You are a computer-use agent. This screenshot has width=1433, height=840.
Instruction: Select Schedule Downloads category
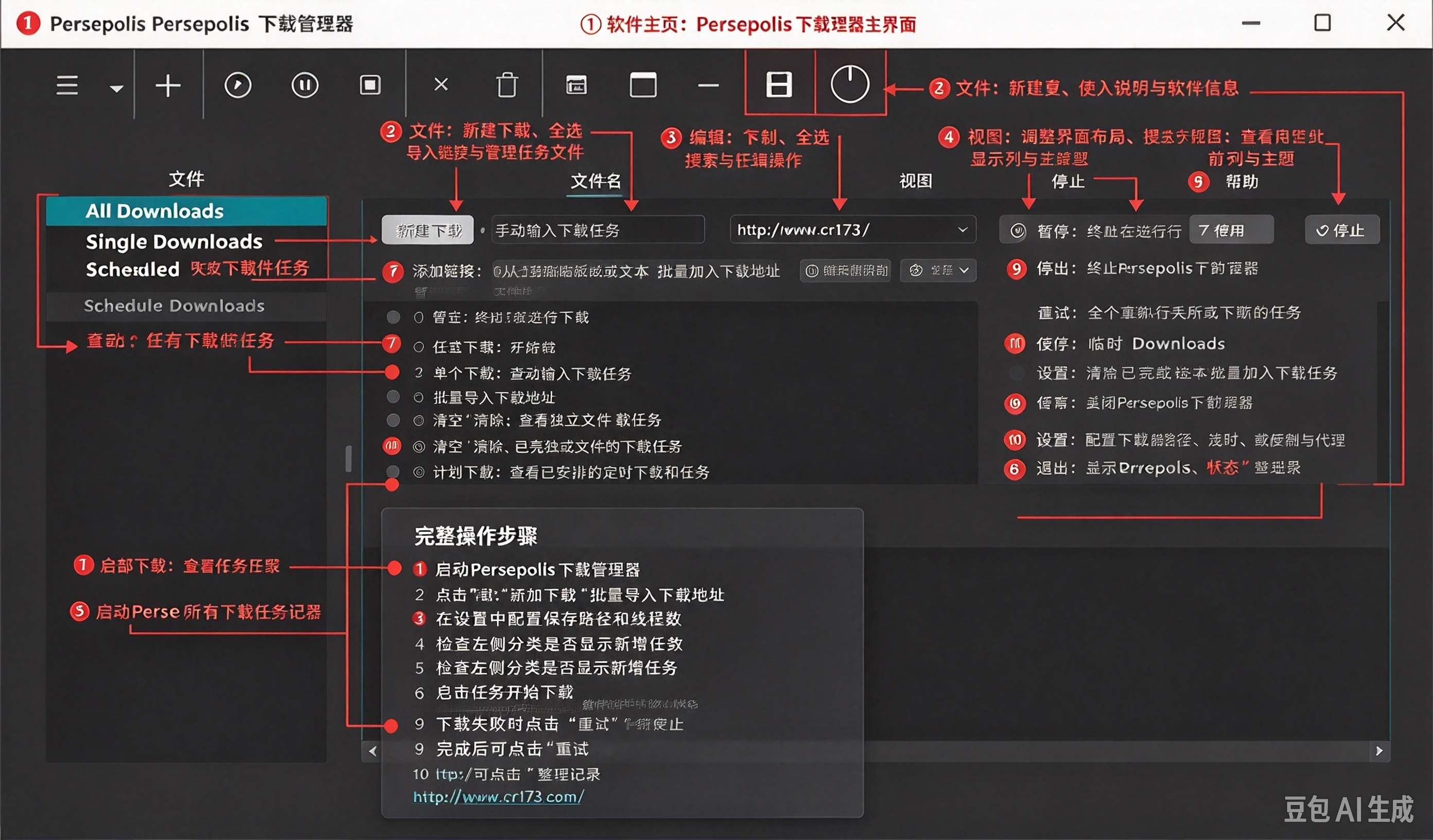(186, 306)
